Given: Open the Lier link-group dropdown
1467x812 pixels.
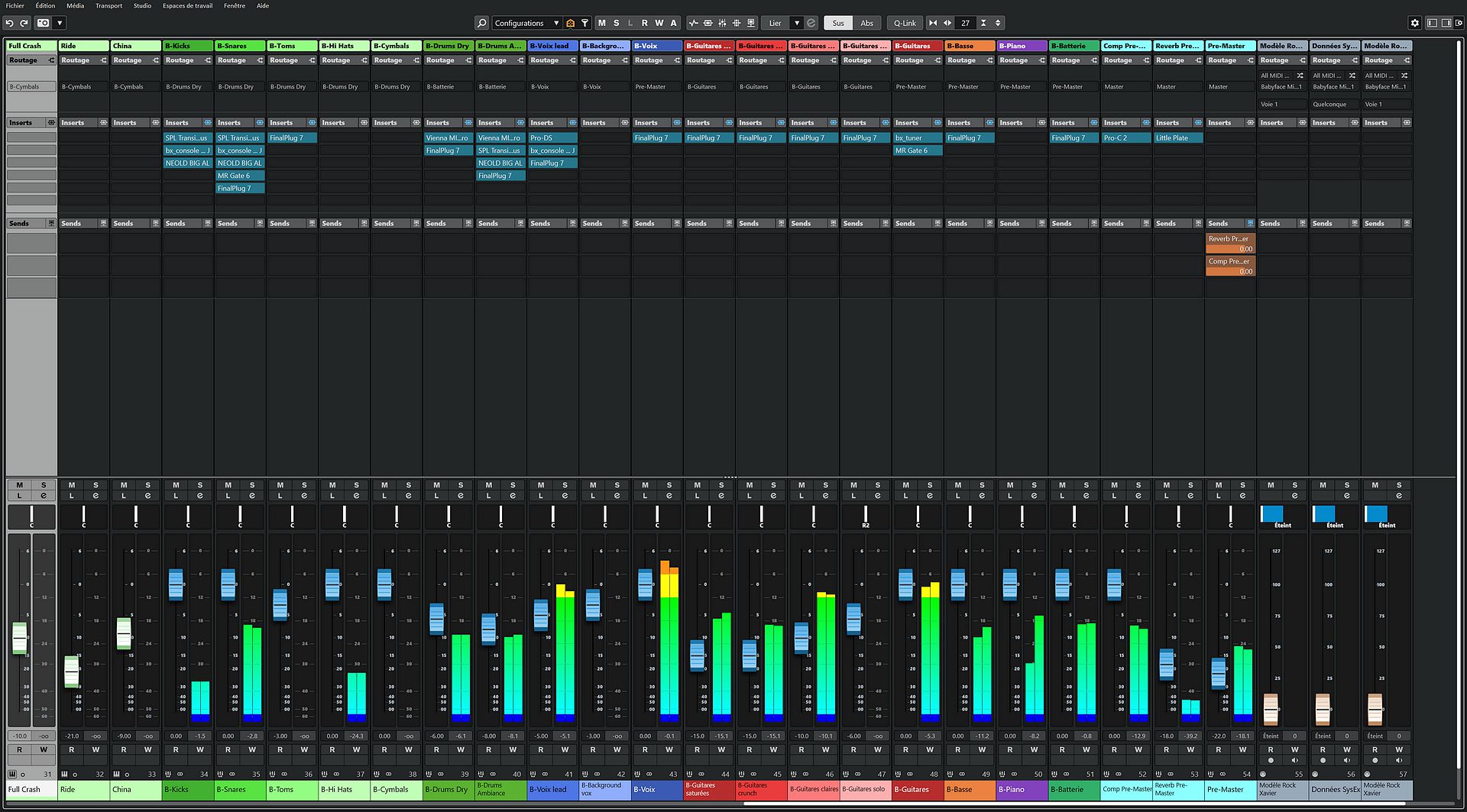Looking at the screenshot, I should pos(797,23).
